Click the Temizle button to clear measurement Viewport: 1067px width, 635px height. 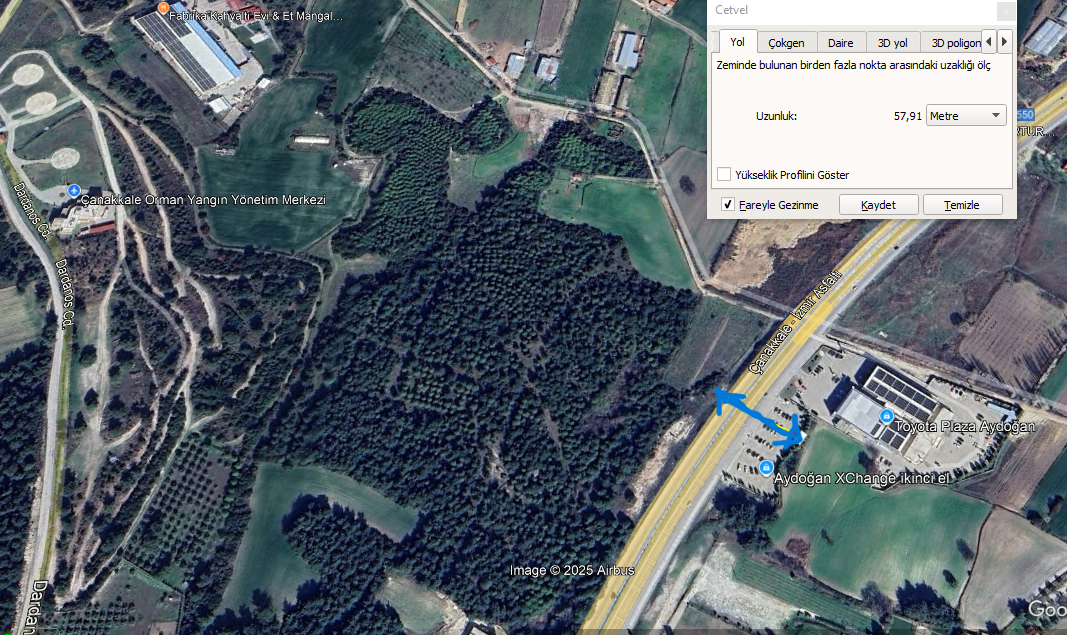962,205
